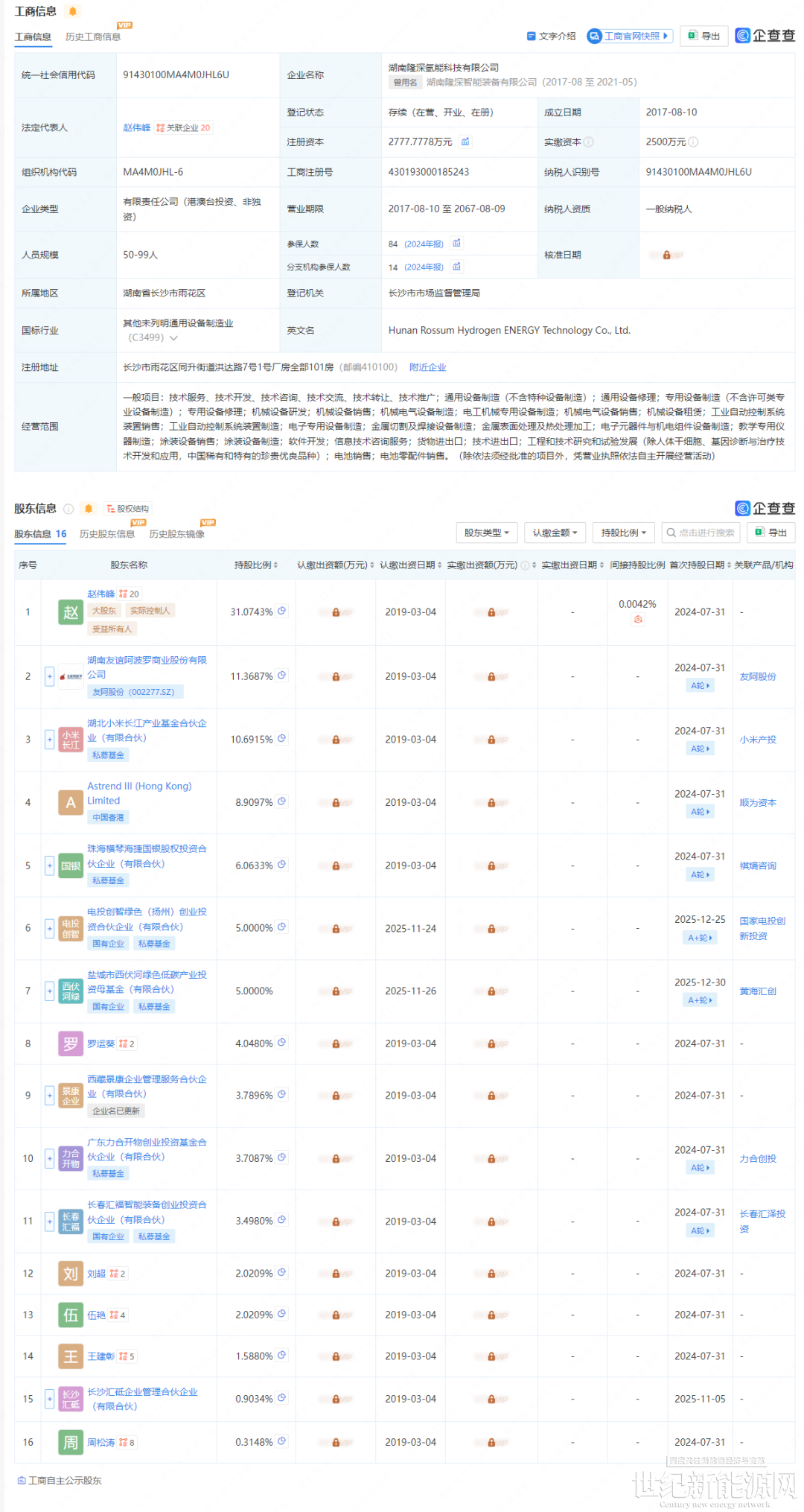Click the lock icon in 核准日期 field
804x1512 pixels.
coord(666,255)
